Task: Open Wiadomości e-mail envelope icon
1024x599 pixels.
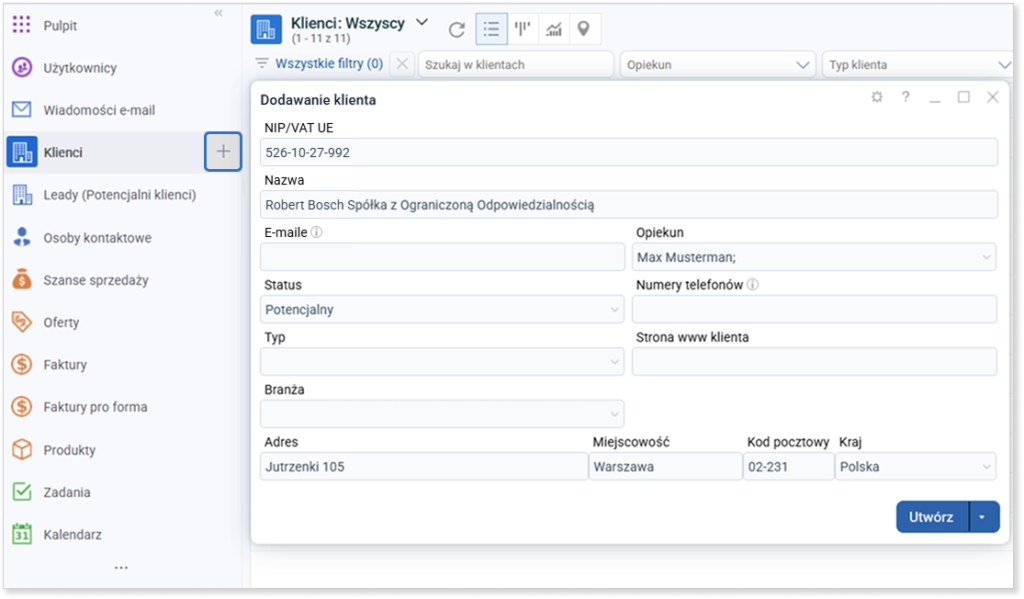Action: pos(22,110)
